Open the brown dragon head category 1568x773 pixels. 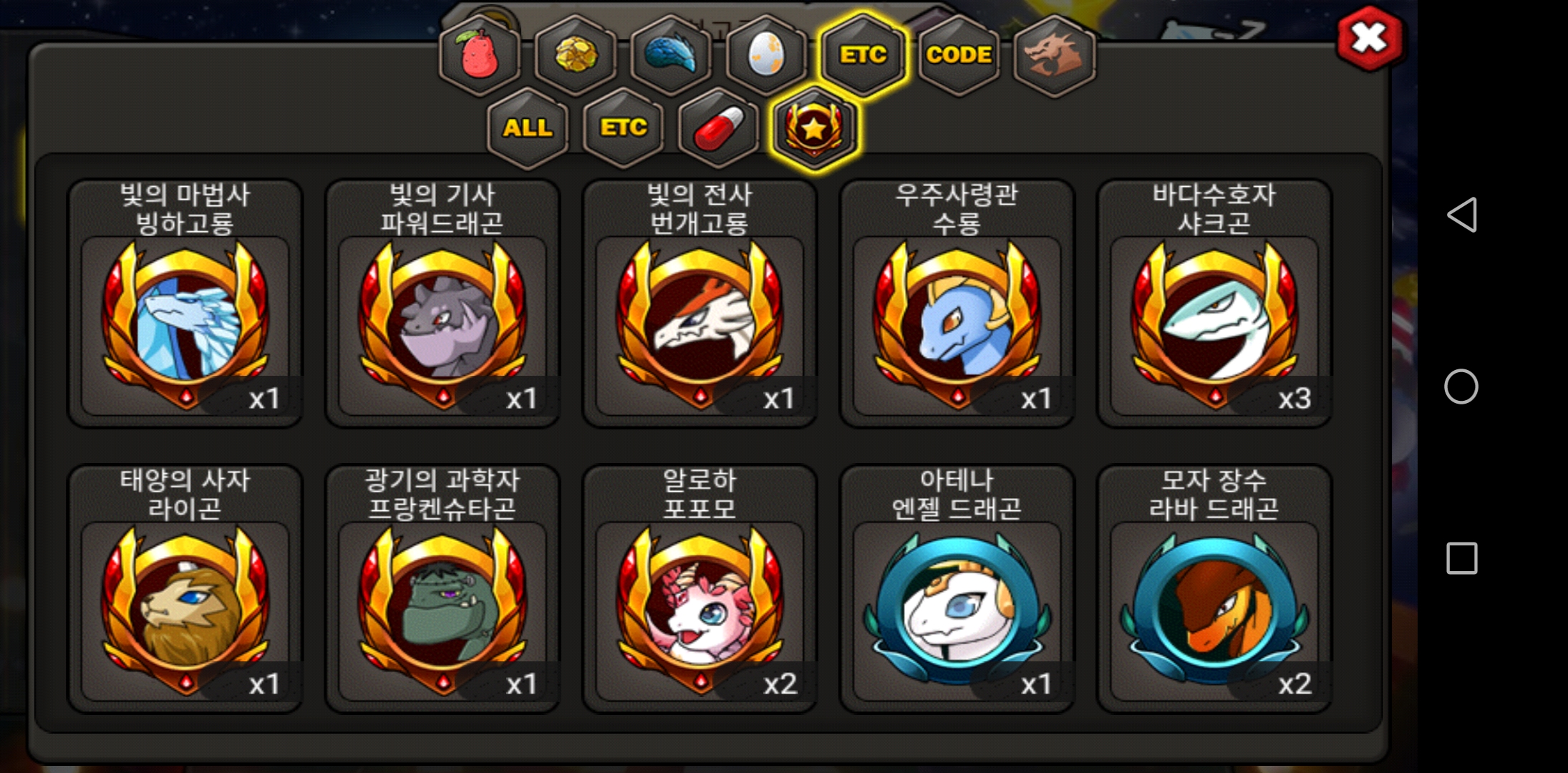click(1054, 56)
